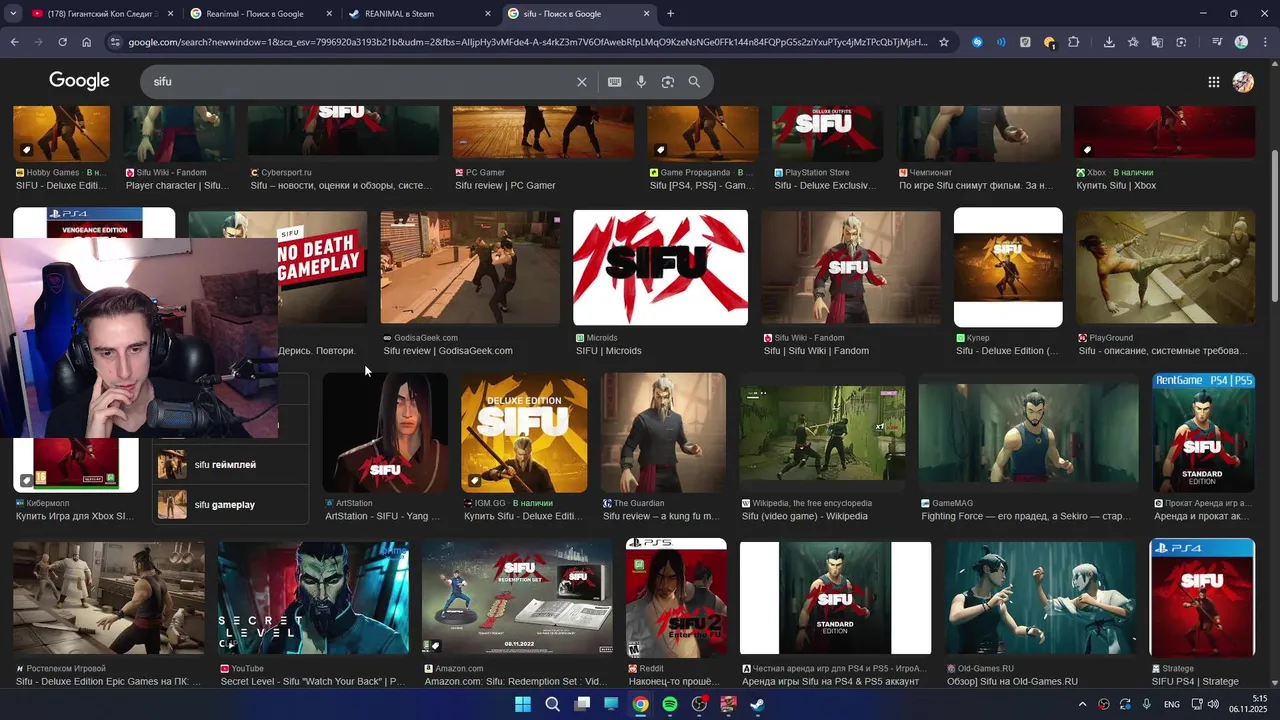The height and width of the screenshot is (720, 1280).
Task: Open the bookmarks star-list icon
Action: 1133,42
